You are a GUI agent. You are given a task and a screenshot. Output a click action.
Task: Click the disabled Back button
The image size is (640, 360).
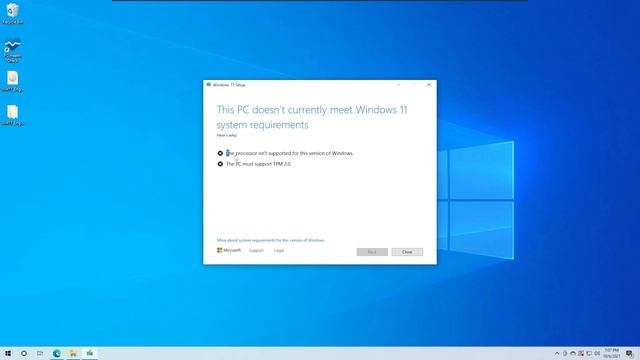[372, 252]
